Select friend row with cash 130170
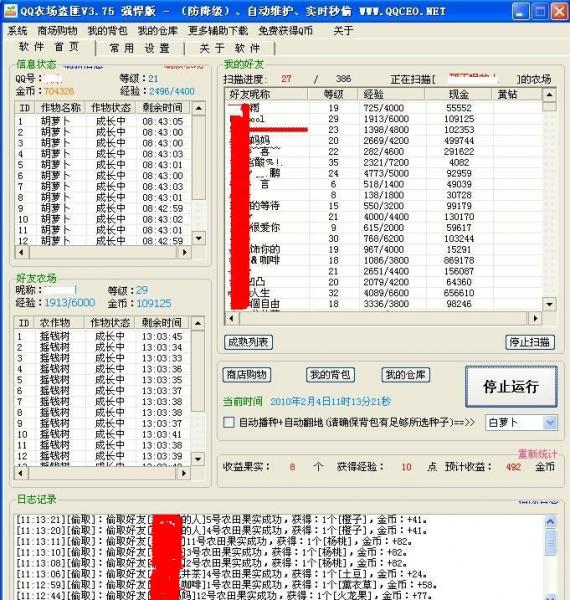The image size is (570, 600). coord(384,217)
